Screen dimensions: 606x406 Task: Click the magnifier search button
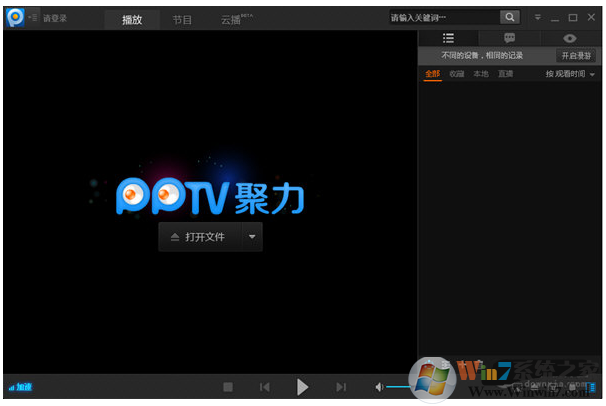[510, 17]
